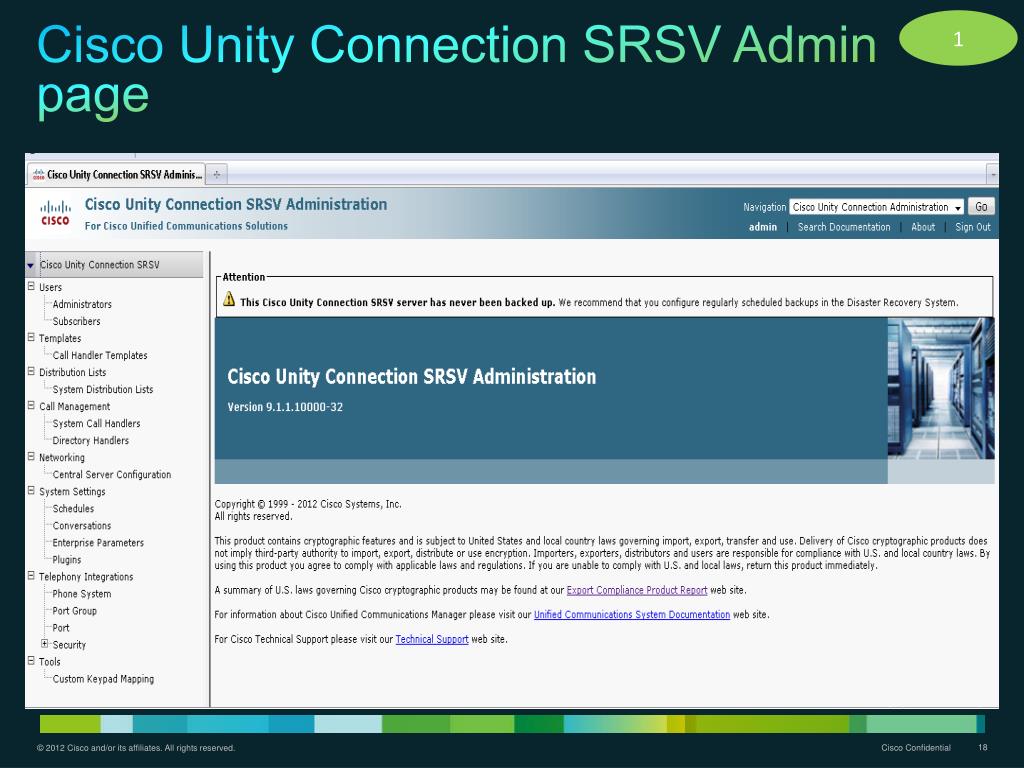Image resolution: width=1024 pixels, height=768 pixels.
Task: Select the Networking label in the tree
Action: [61, 458]
